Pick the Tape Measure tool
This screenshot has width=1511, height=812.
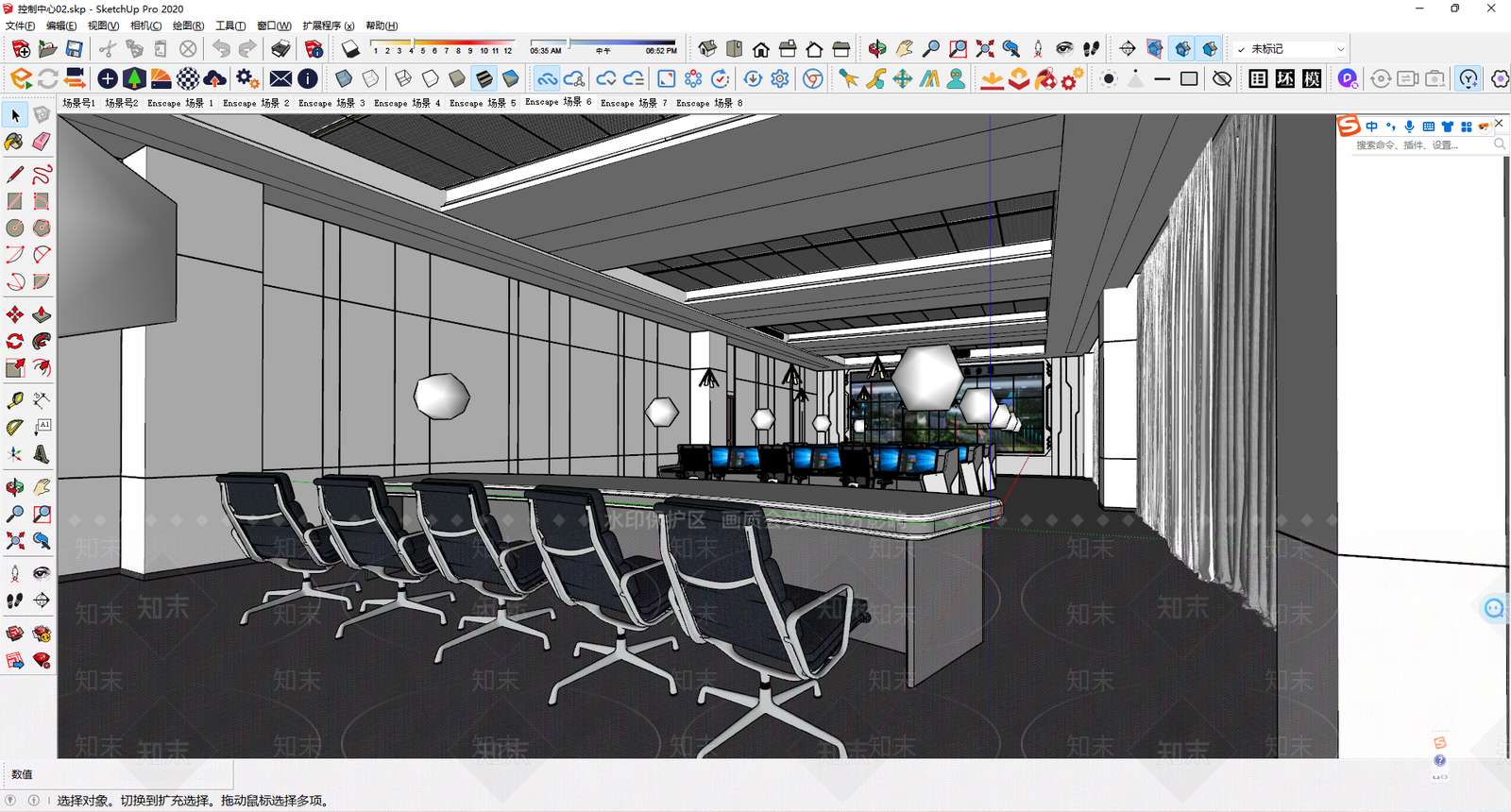pos(14,400)
